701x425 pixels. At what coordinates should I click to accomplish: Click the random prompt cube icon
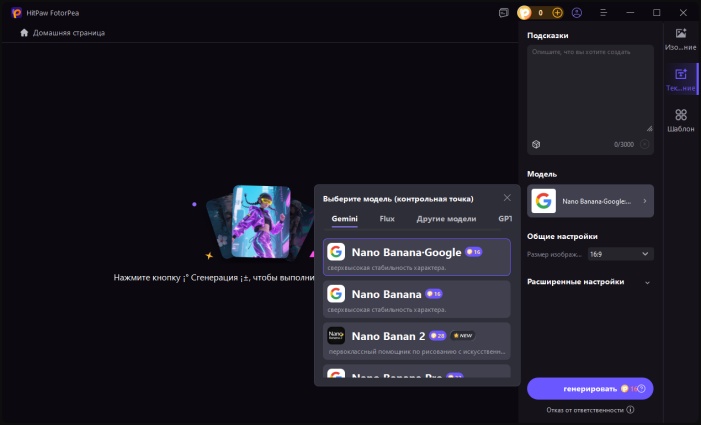coord(536,145)
